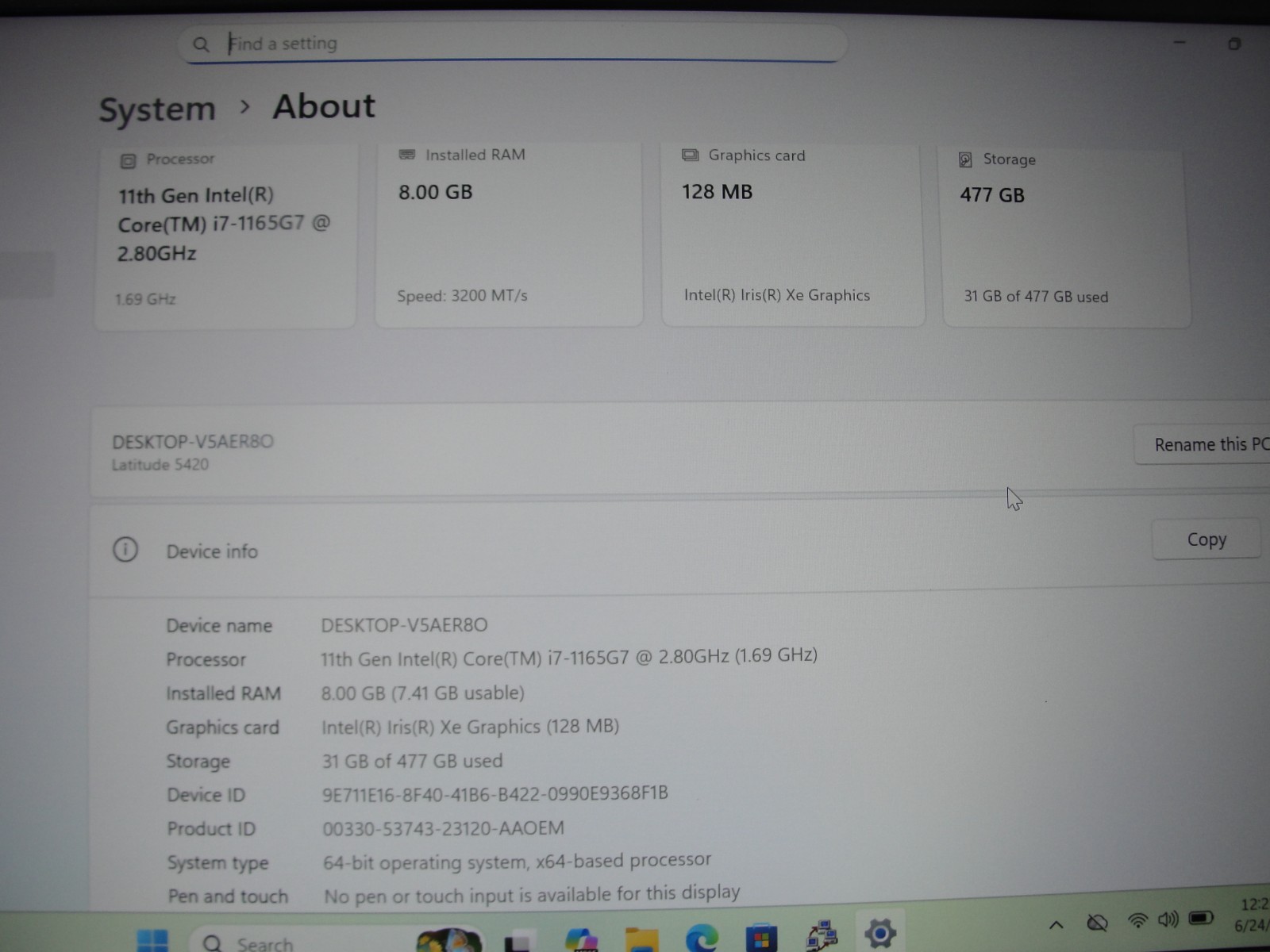Select Product ID value 00330-53743-23120-AAOEM
The image size is (1270, 952).
(443, 828)
